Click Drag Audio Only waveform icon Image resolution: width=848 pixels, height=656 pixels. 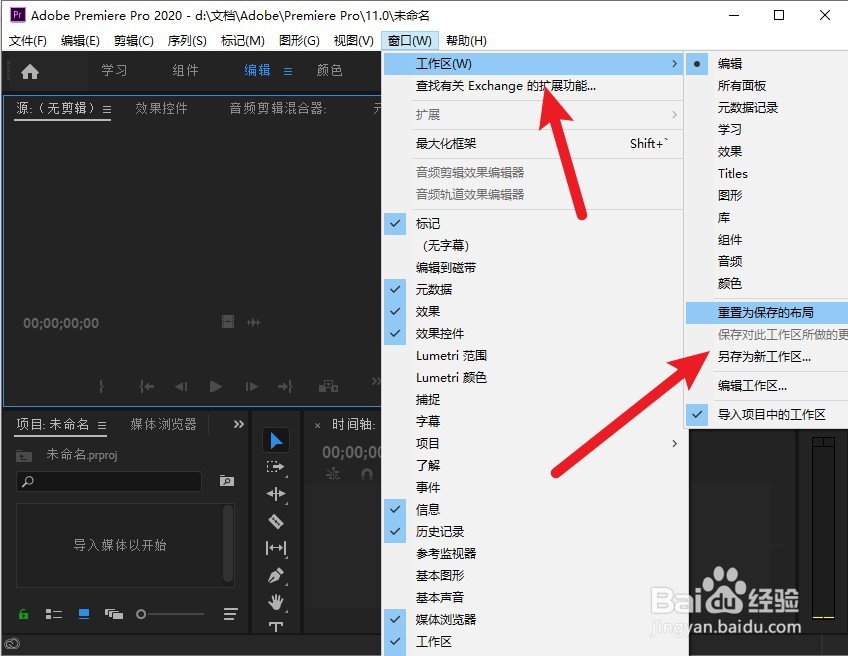click(254, 322)
